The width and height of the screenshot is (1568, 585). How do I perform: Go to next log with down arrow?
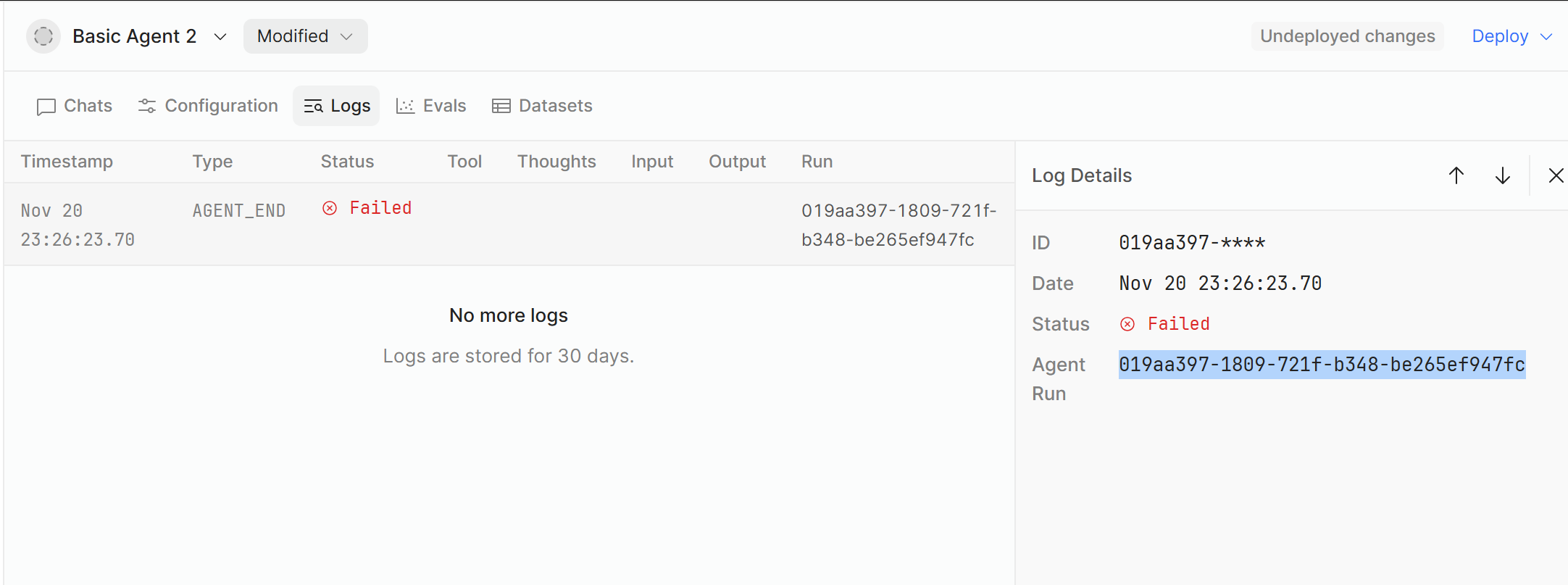coord(1503,175)
